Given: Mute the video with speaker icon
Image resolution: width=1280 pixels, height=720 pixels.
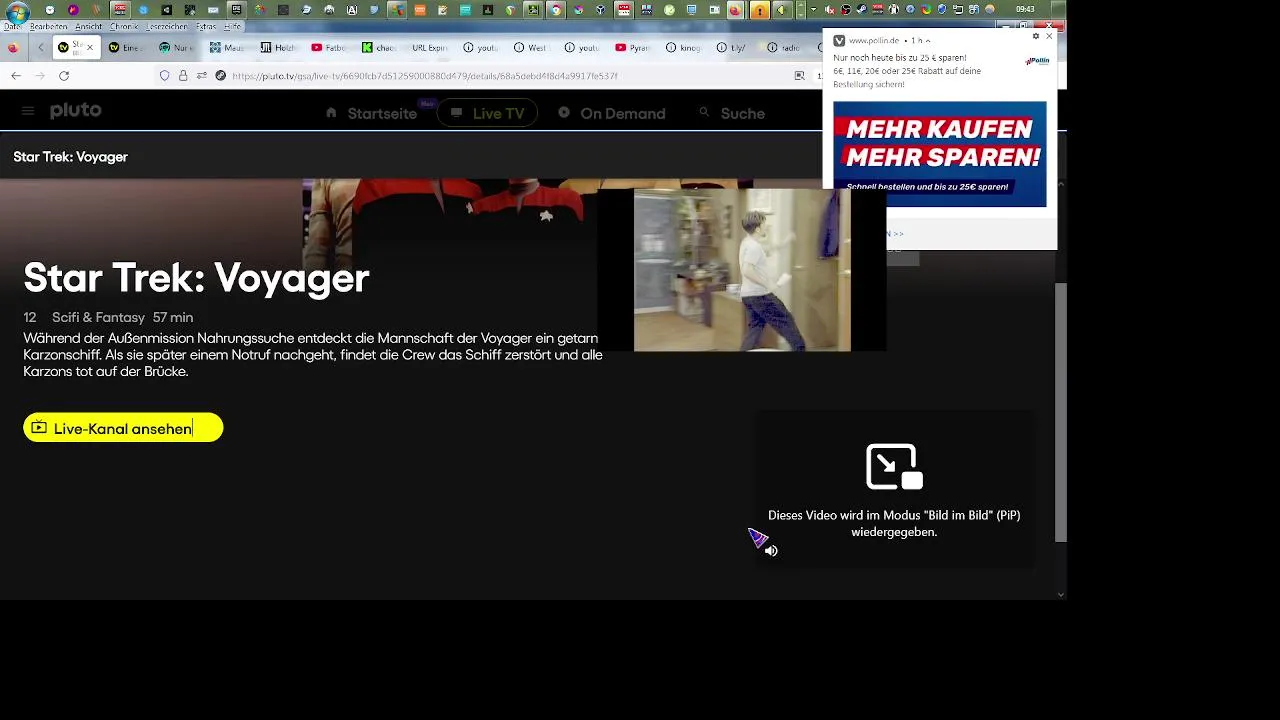Looking at the screenshot, I should [771, 550].
